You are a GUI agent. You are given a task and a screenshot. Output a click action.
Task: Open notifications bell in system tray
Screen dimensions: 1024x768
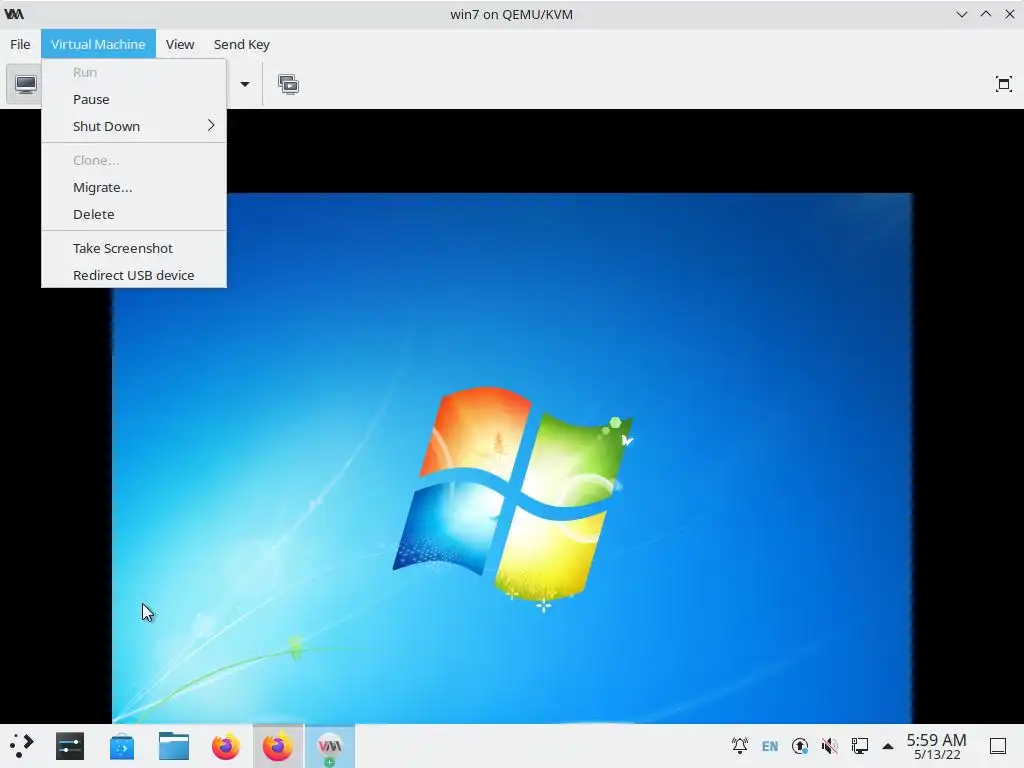pos(739,745)
